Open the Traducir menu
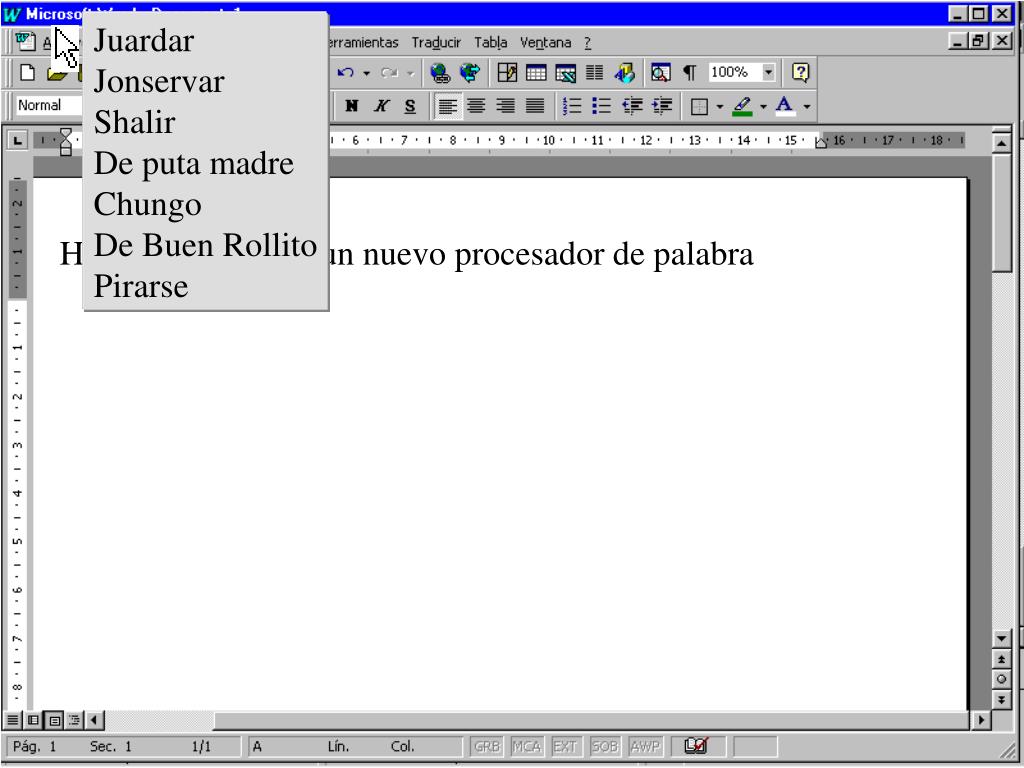This screenshot has height=768, width=1024. click(x=436, y=42)
